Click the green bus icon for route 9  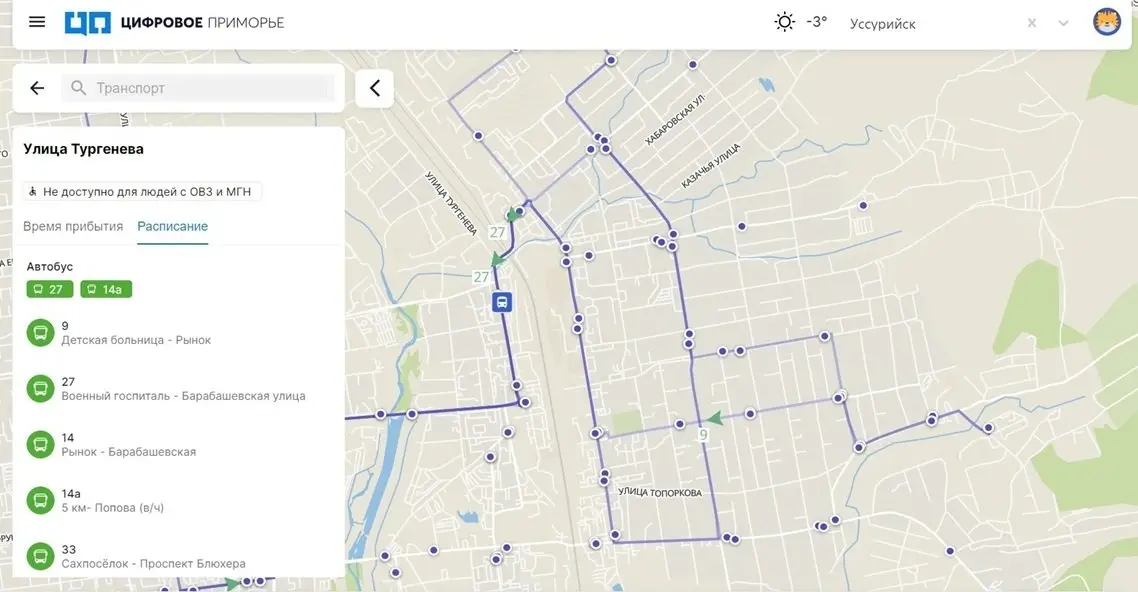point(40,333)
